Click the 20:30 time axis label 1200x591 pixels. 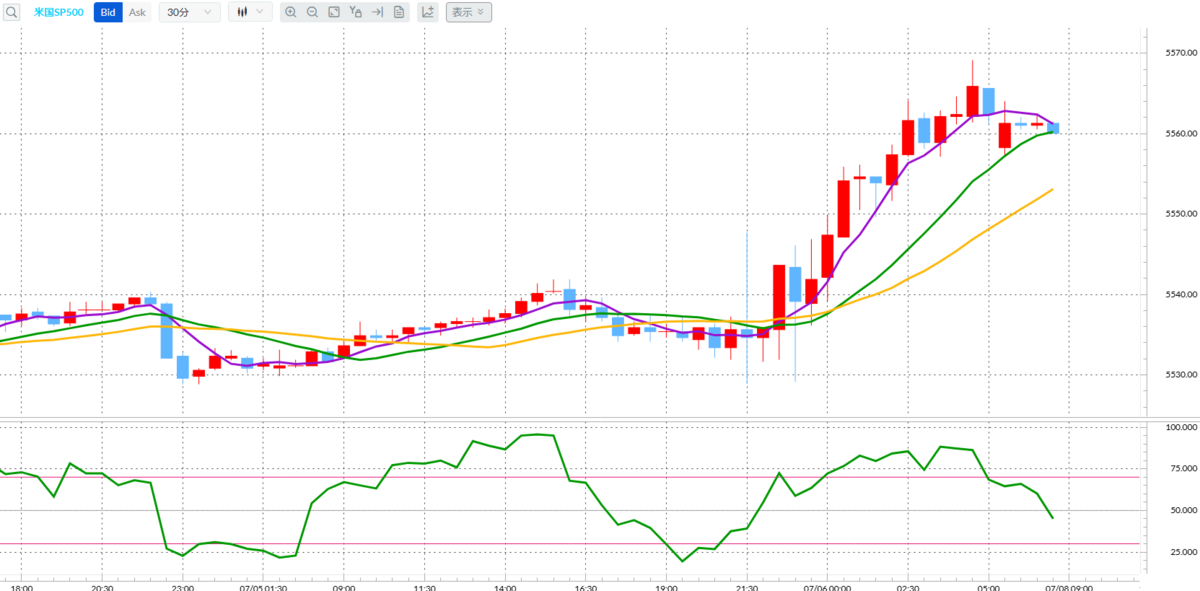click(102, 586)
